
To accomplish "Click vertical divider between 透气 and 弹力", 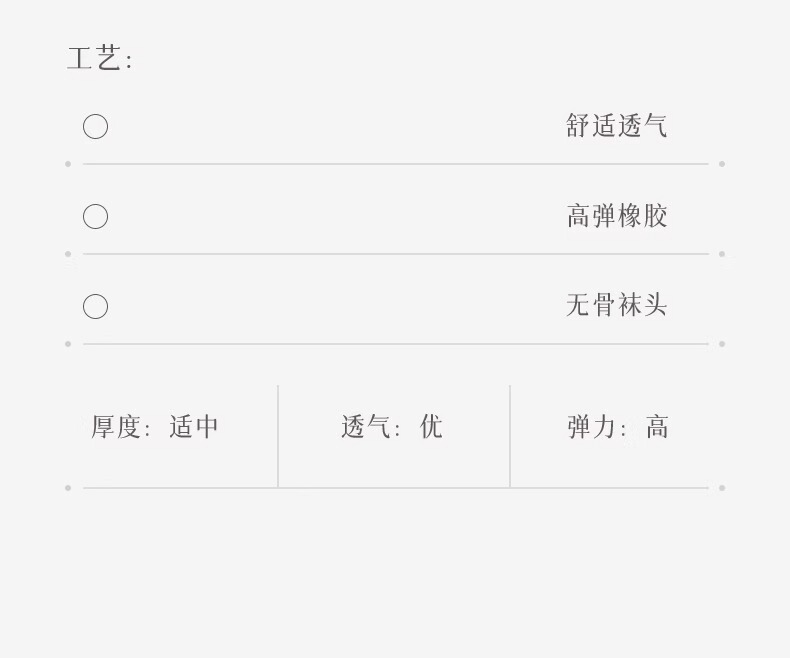I will 510,436.
